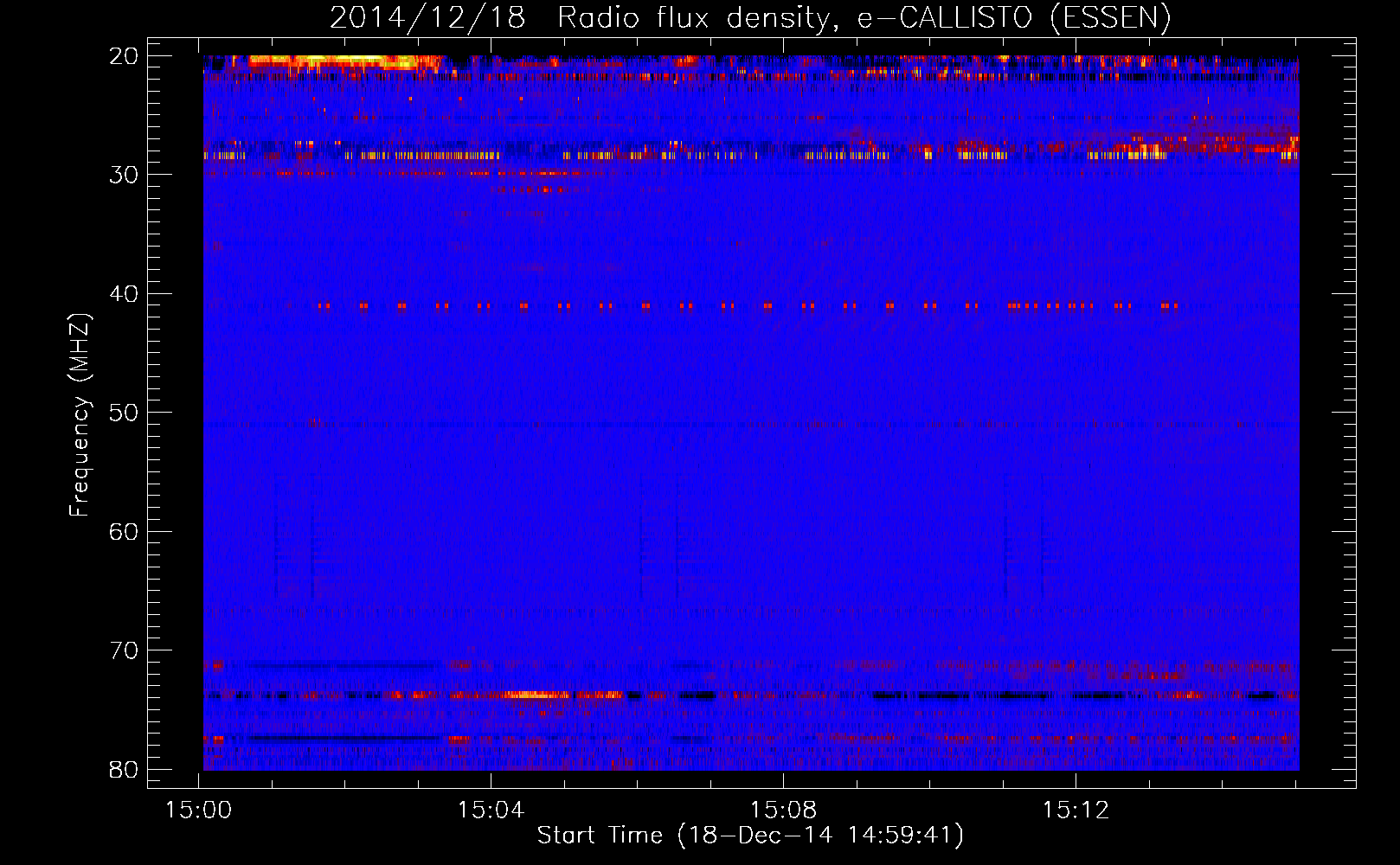This screenshot has width=1400, height=865.
Task: Click the 30 frequency tick label
Action: point(124,175)
